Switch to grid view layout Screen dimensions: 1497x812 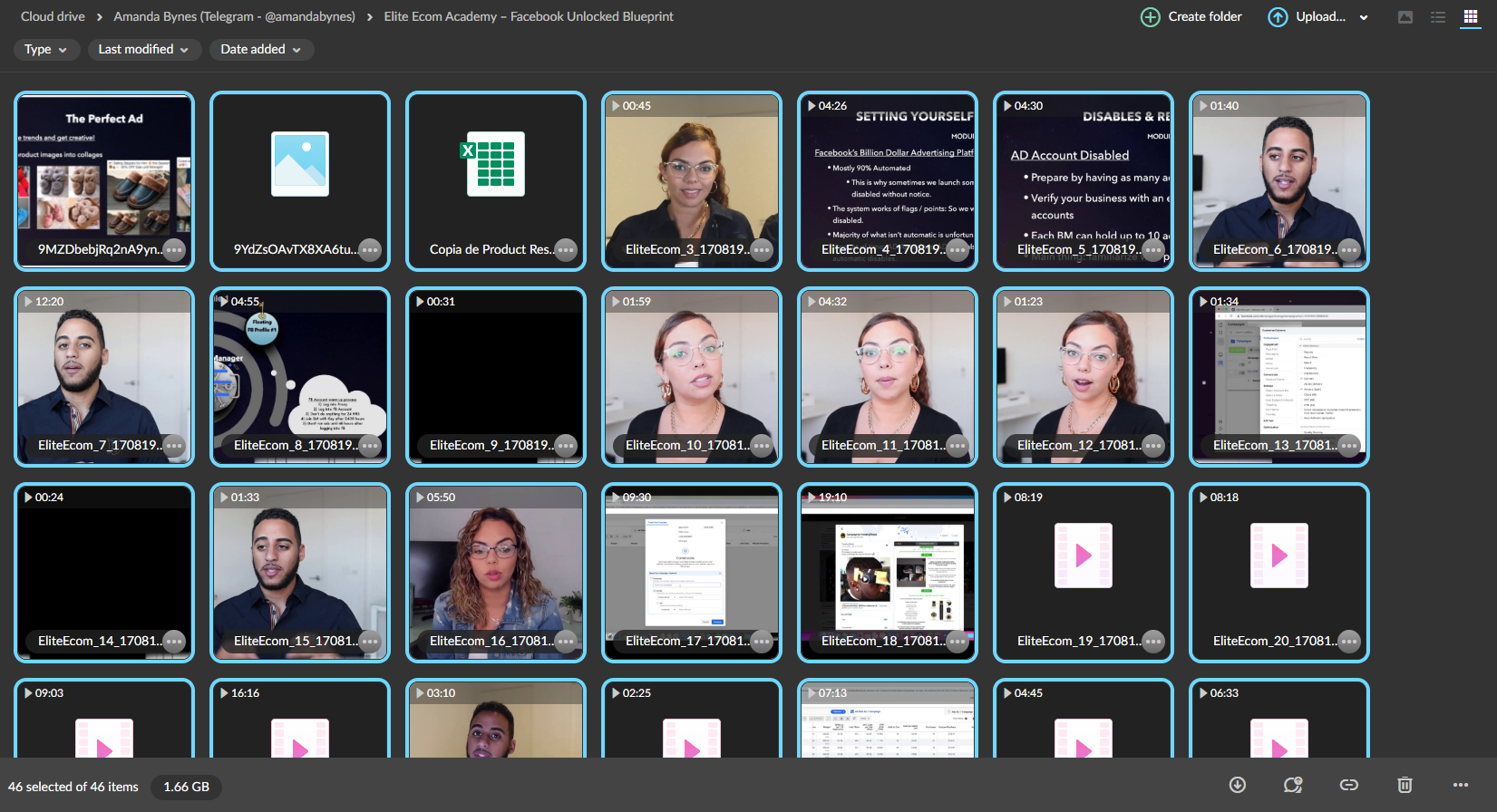click(x=1470, y=17)
